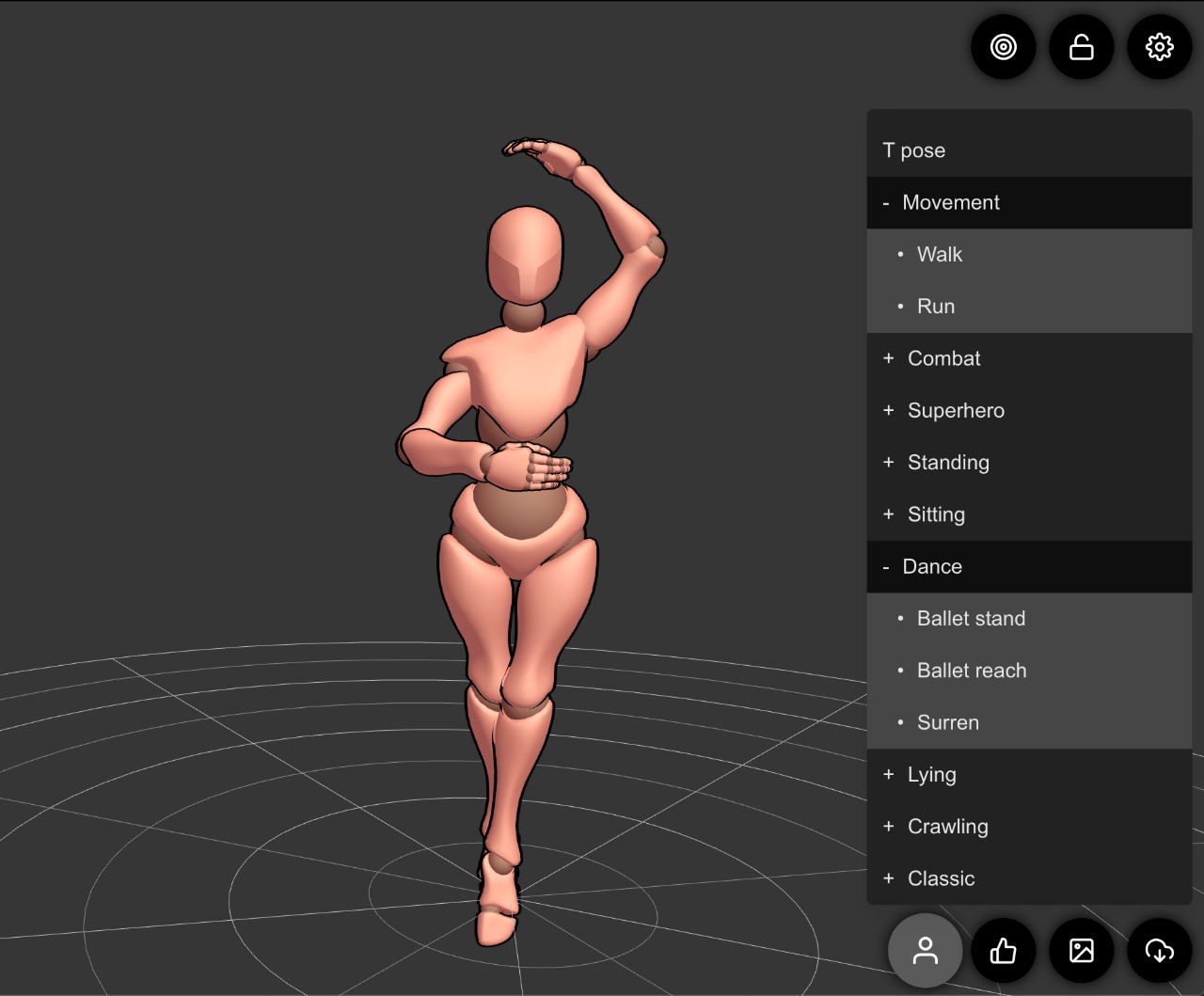Click the target focus icon button

[1004, 46]
